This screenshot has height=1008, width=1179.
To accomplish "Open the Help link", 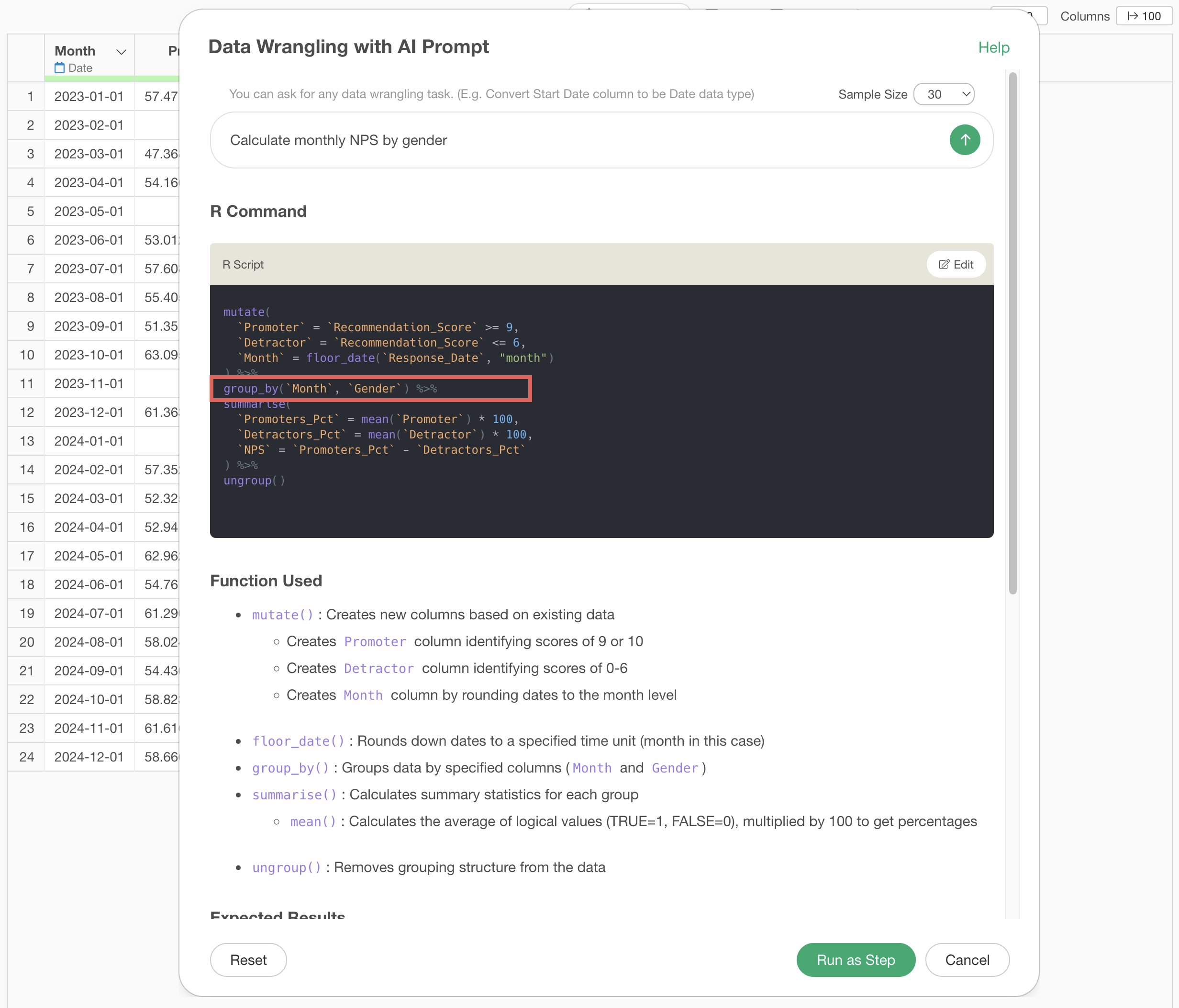I will click(x=993, y=48).
